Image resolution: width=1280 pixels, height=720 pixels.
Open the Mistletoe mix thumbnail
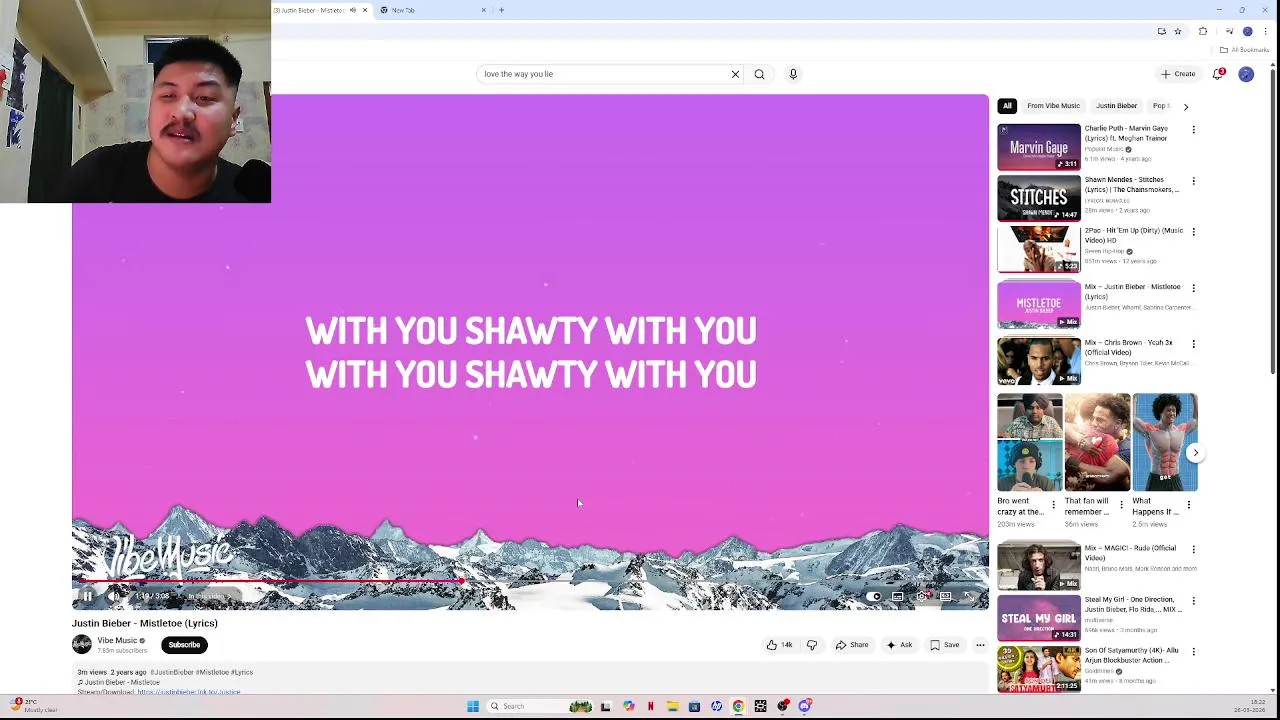(x=1039, y=305)
